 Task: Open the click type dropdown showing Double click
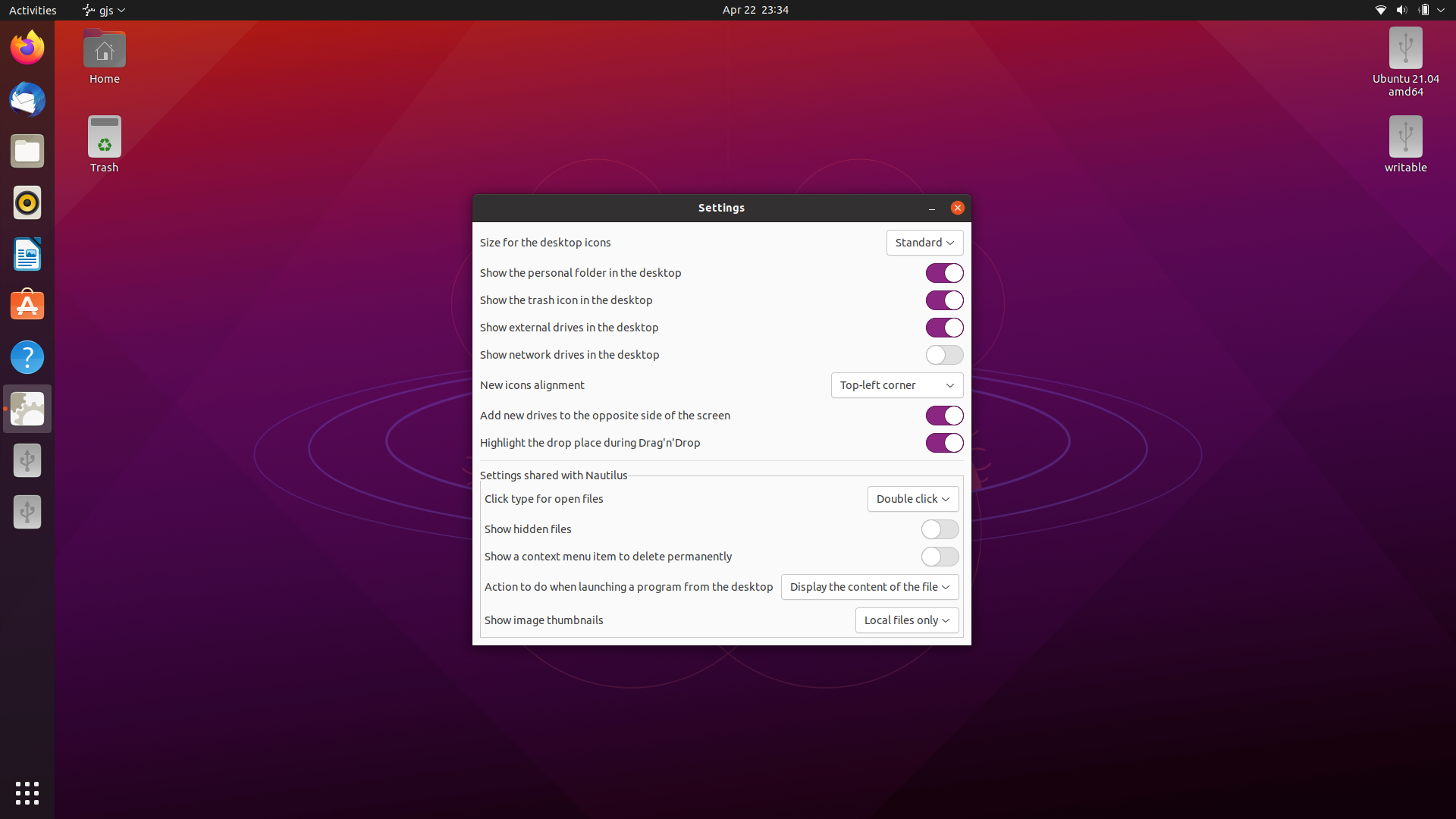[912, 498]
